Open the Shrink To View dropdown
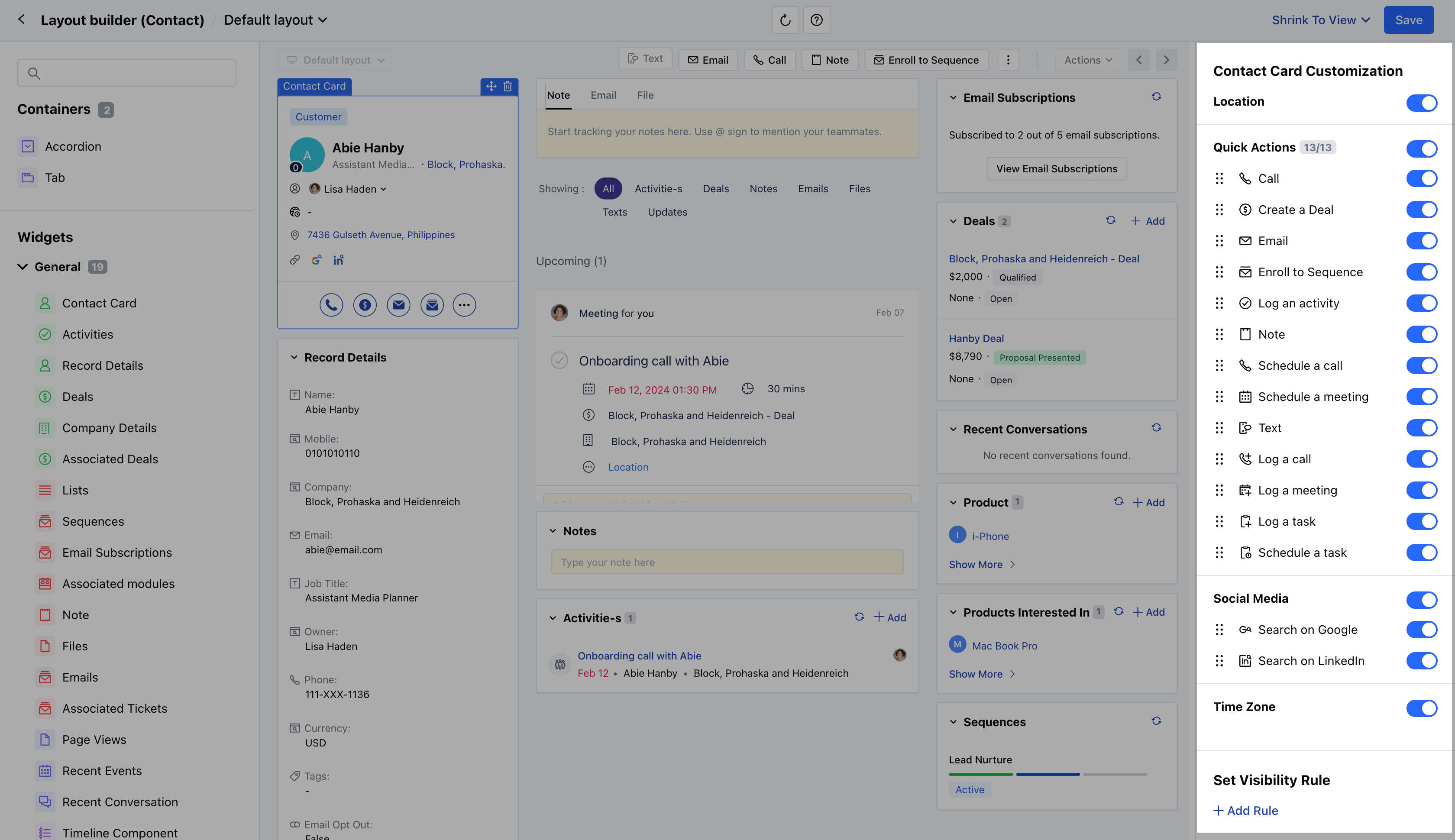The width and height of the screenshot is (1455, 840). click(x=1321, y=20)
